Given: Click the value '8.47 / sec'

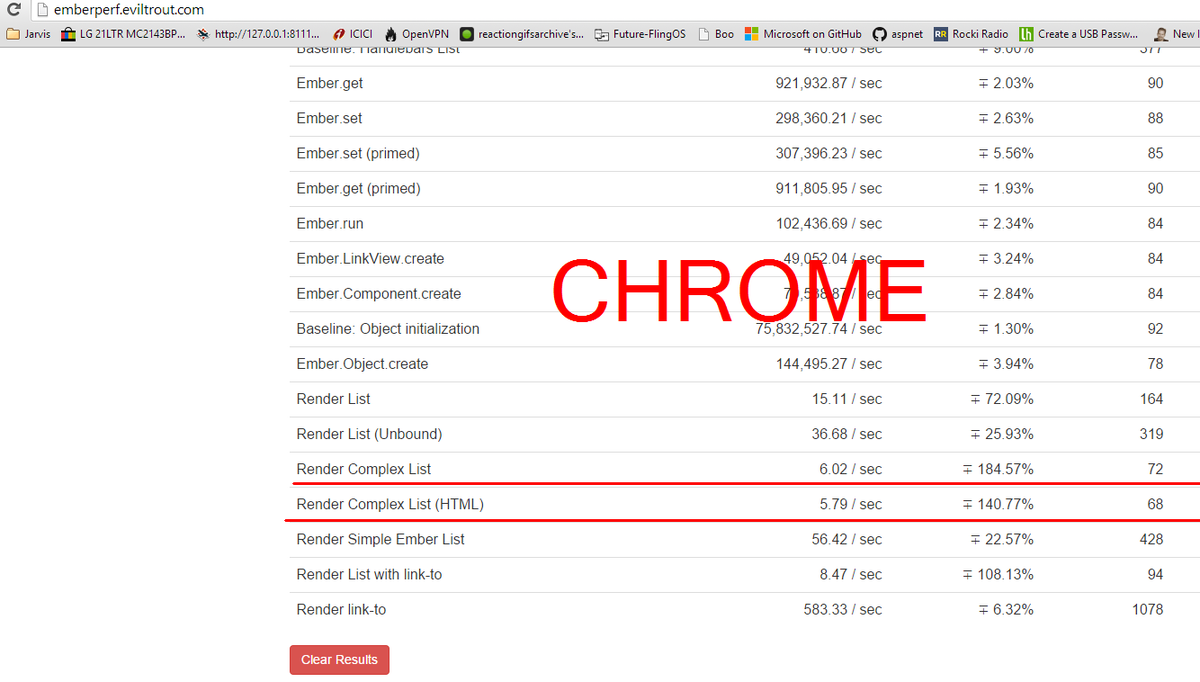Looking at the screenshot, I should (x=851, y=574).
